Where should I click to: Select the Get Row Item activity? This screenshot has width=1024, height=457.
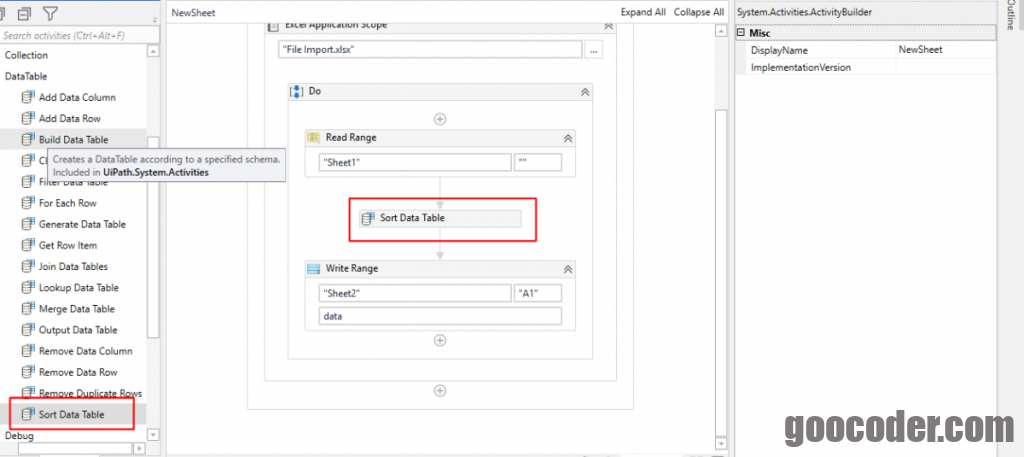pos(68,245)
